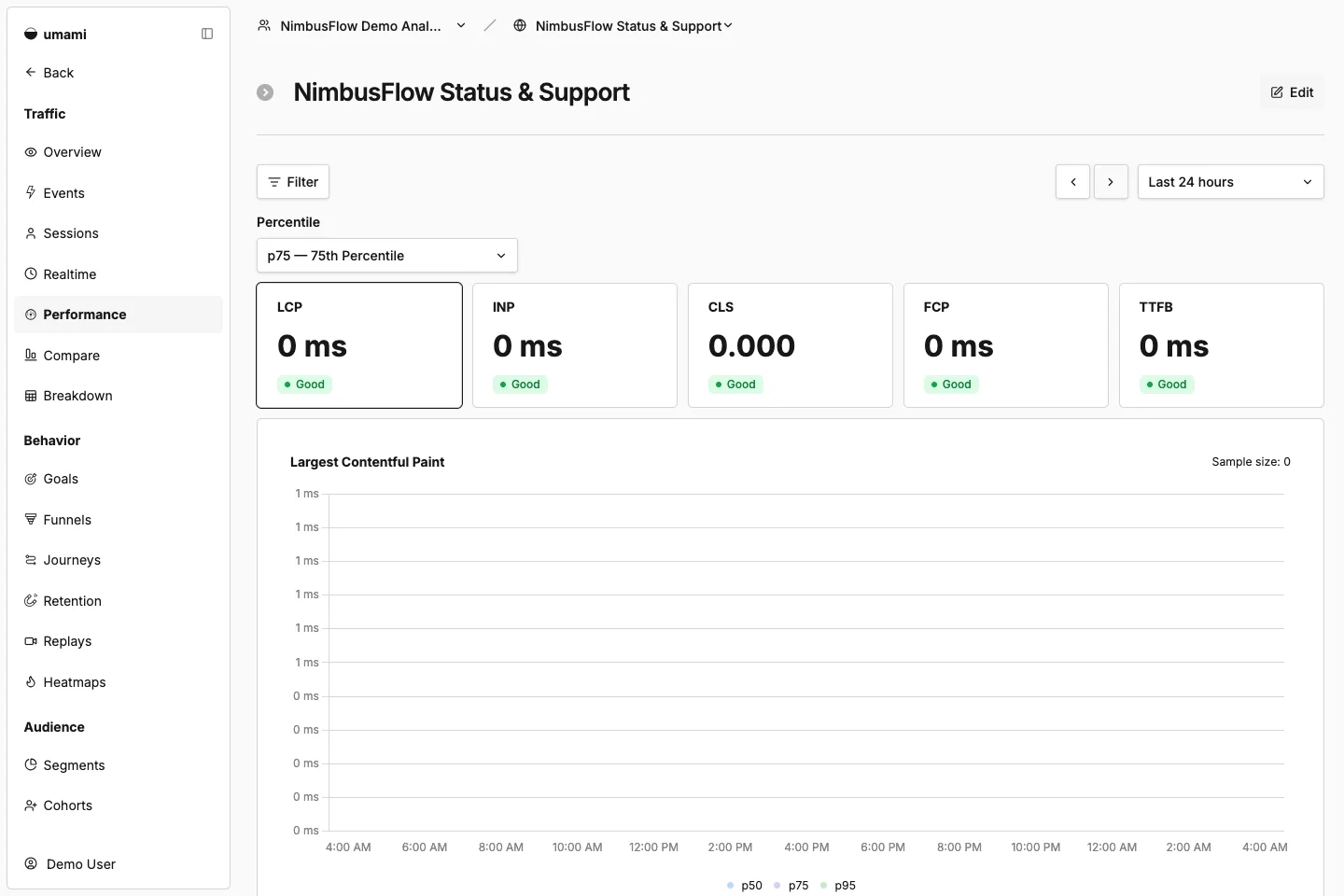Open Cohorts in the sidebar

coord(119,805)
